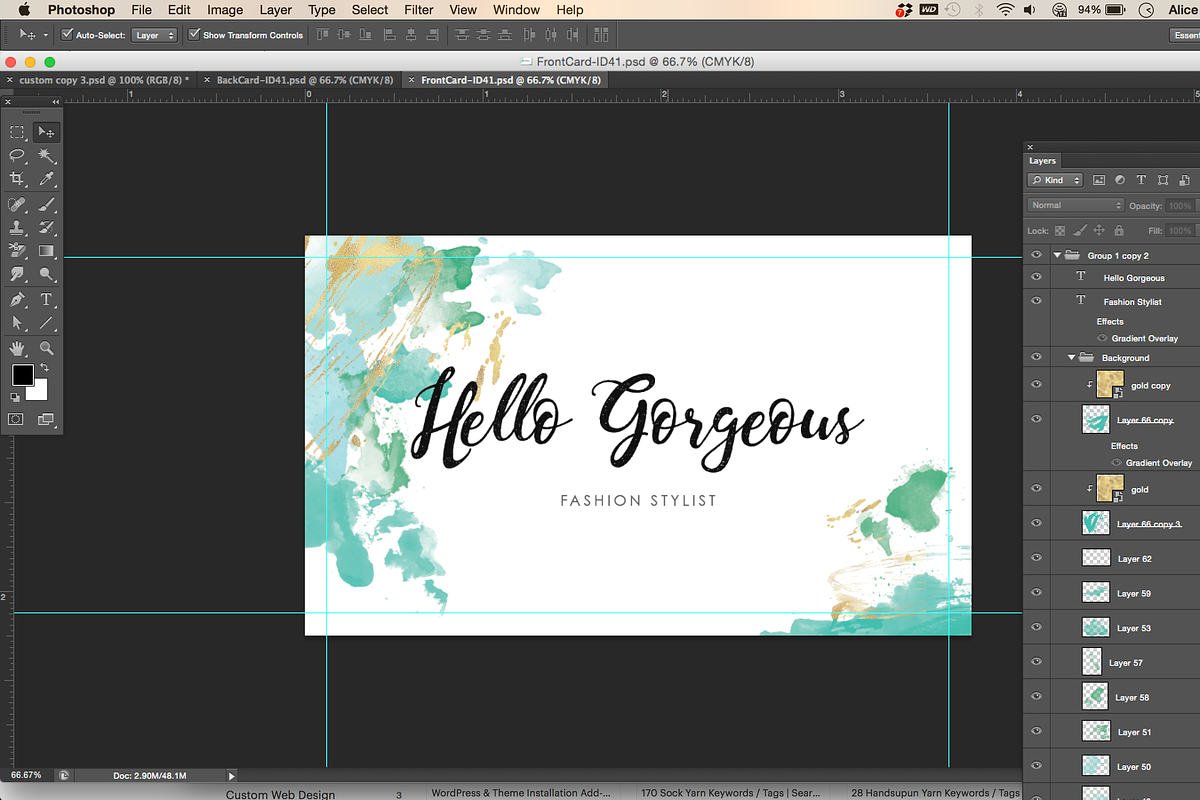
Task: Click the zoom percentage field 66.67%
Action: [27, 775]
